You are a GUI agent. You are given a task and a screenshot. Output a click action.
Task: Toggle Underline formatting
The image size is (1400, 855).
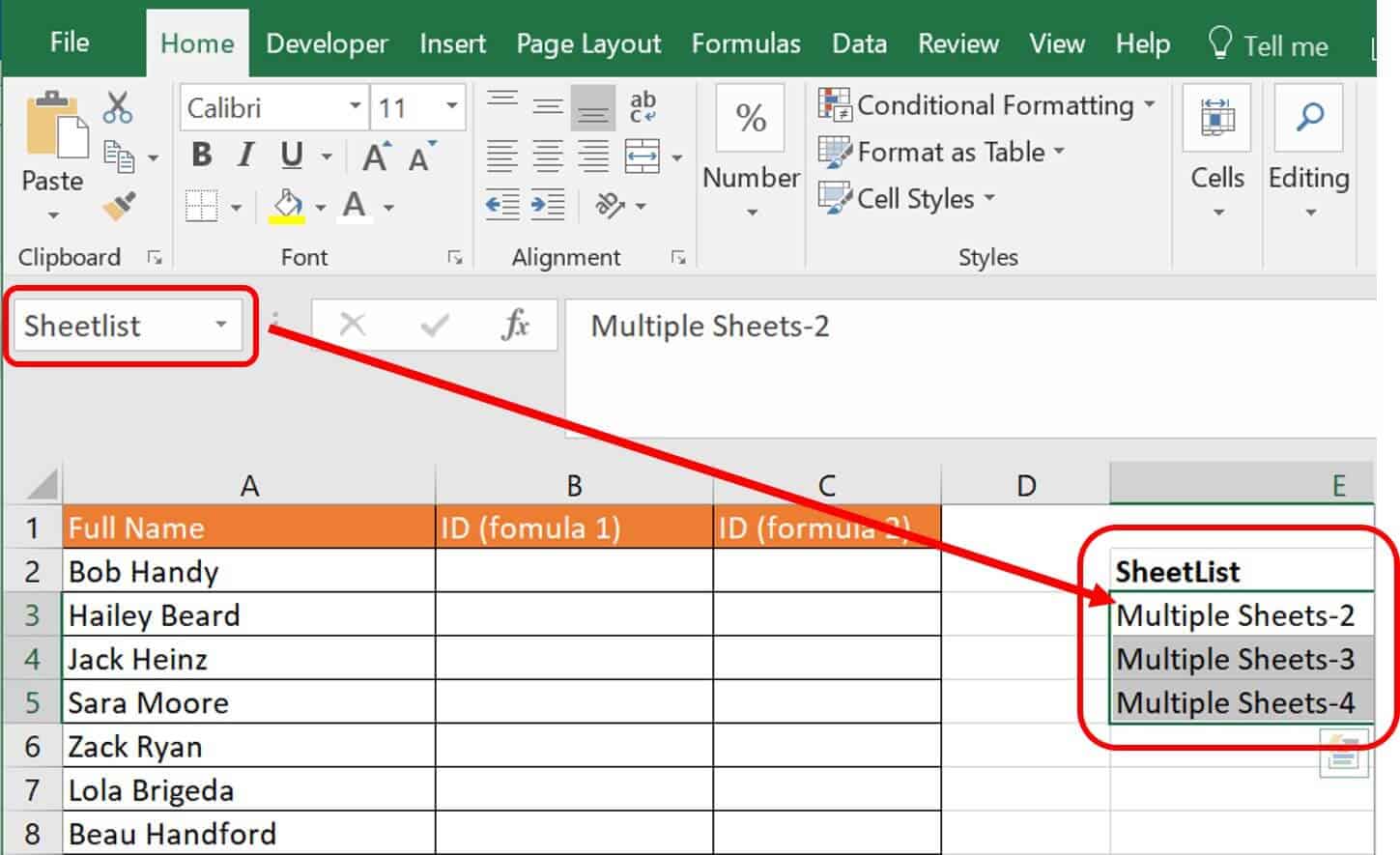291,156
